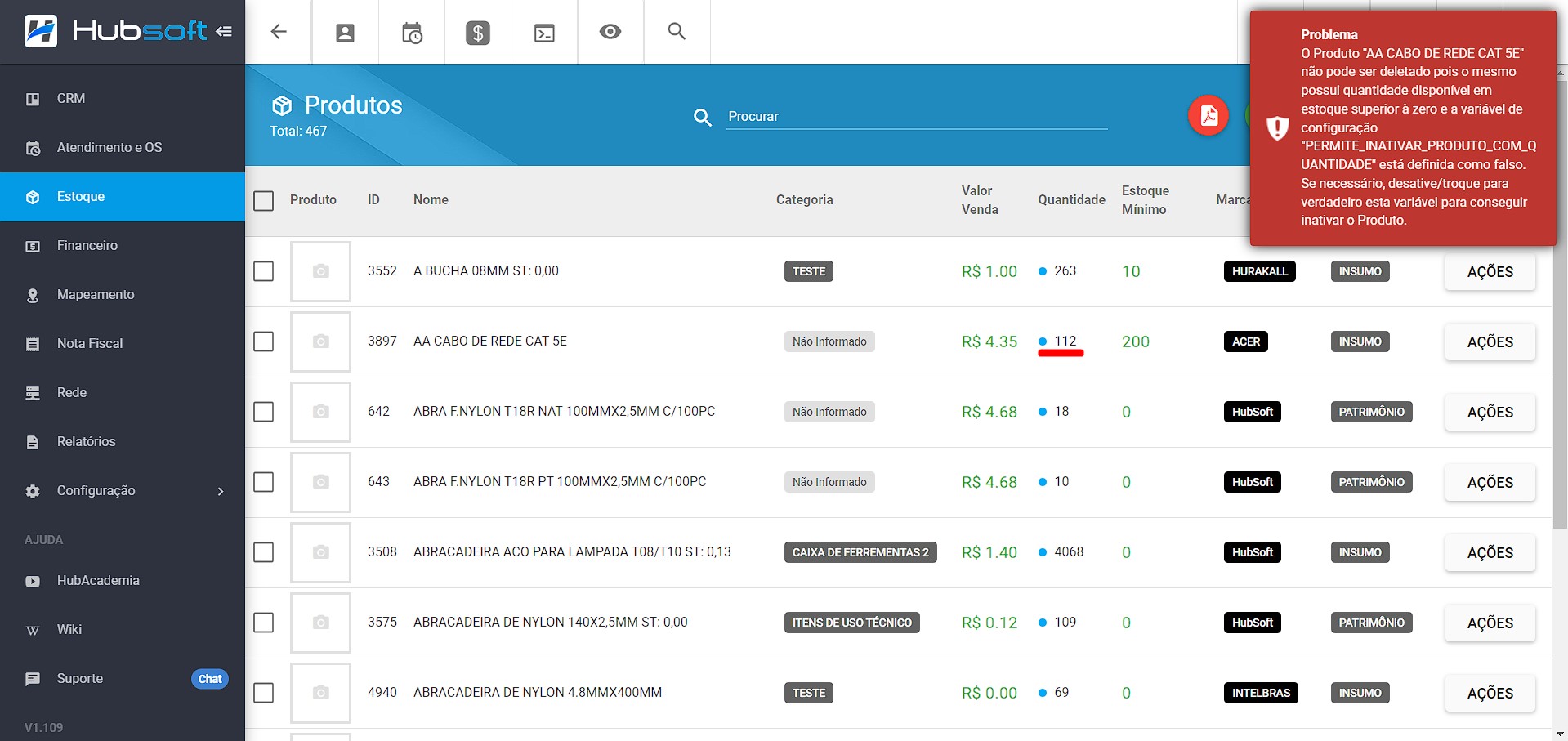Open CRM in the sidebar
The height and width of the screenshot is (741, 1568).
[x=123, y=98]
